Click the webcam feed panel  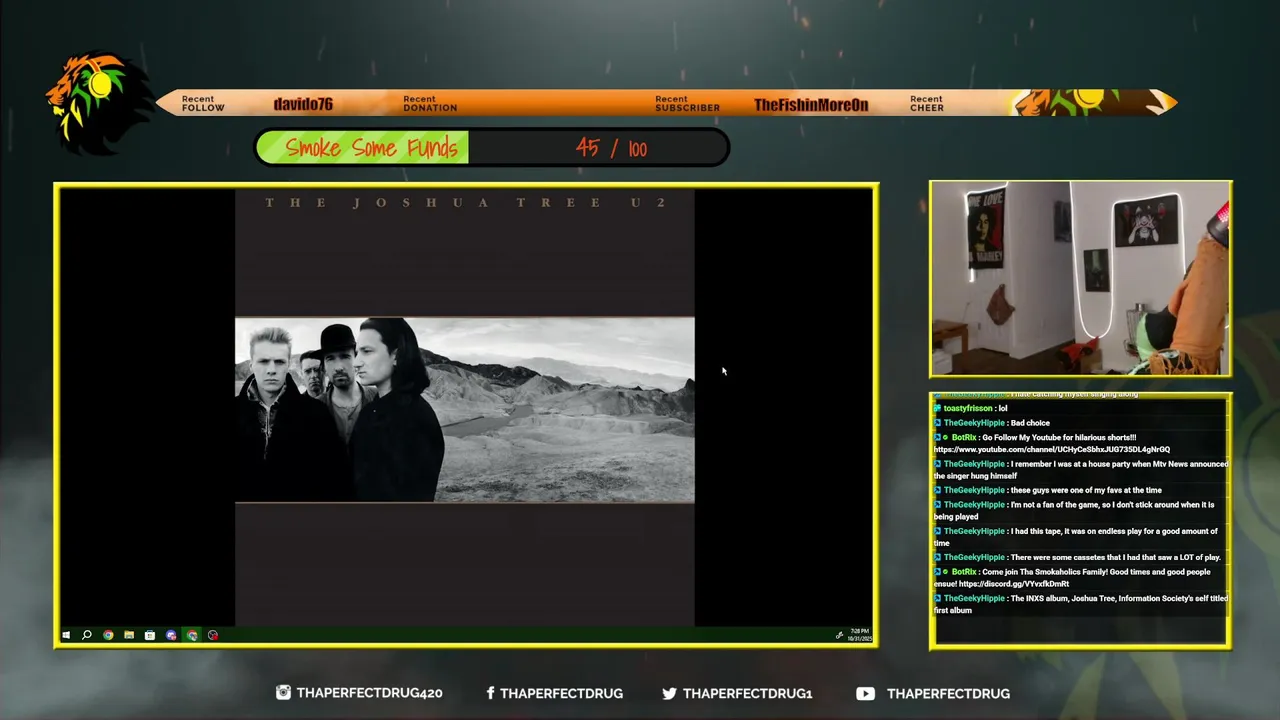click(1081, 279)
